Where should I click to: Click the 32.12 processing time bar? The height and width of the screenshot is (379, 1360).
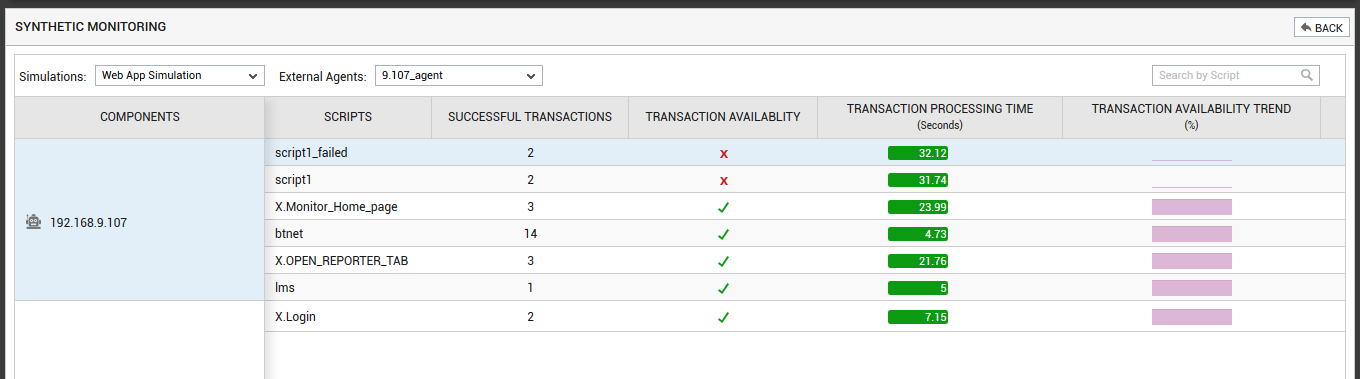coord(918,153)
